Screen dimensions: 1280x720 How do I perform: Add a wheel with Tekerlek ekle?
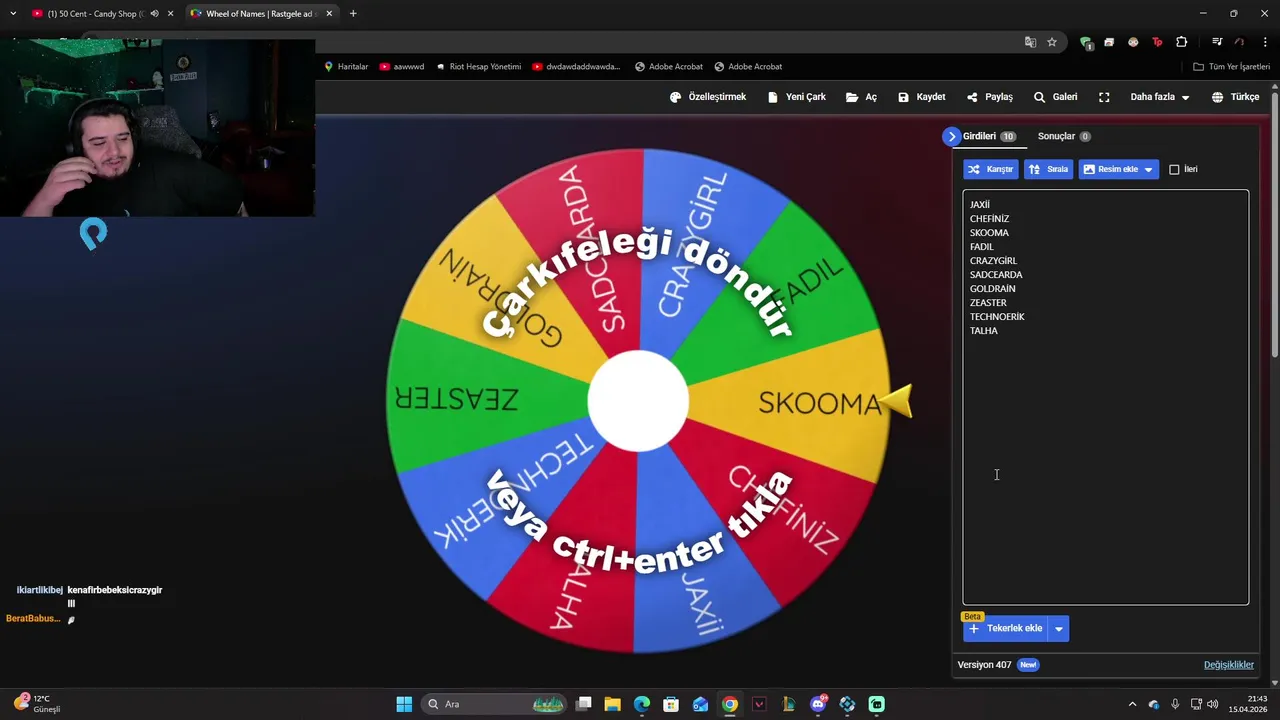pyautogui.click(x=1005, y=628)
